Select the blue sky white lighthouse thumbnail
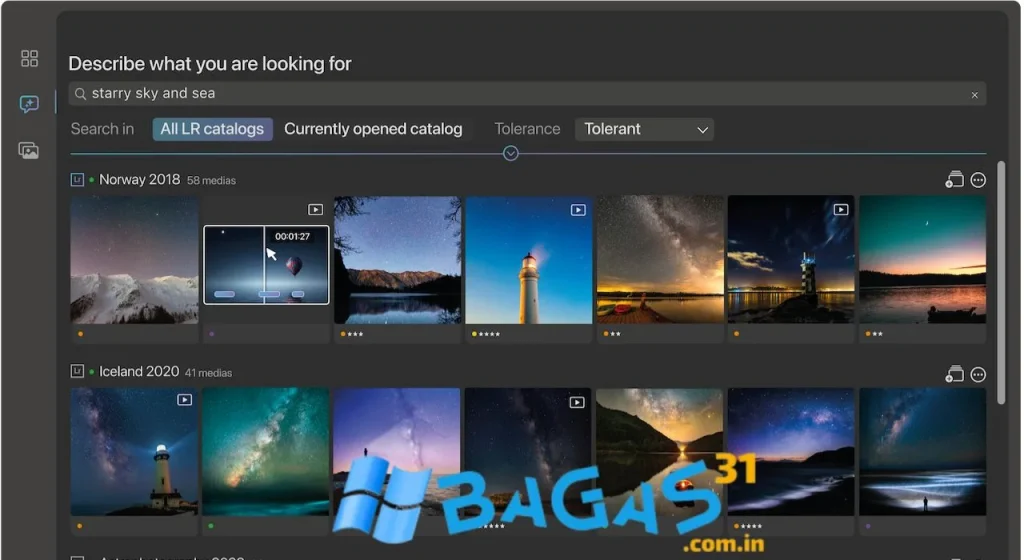Viewport: 1024px width, 560px height. pos(528,260)
